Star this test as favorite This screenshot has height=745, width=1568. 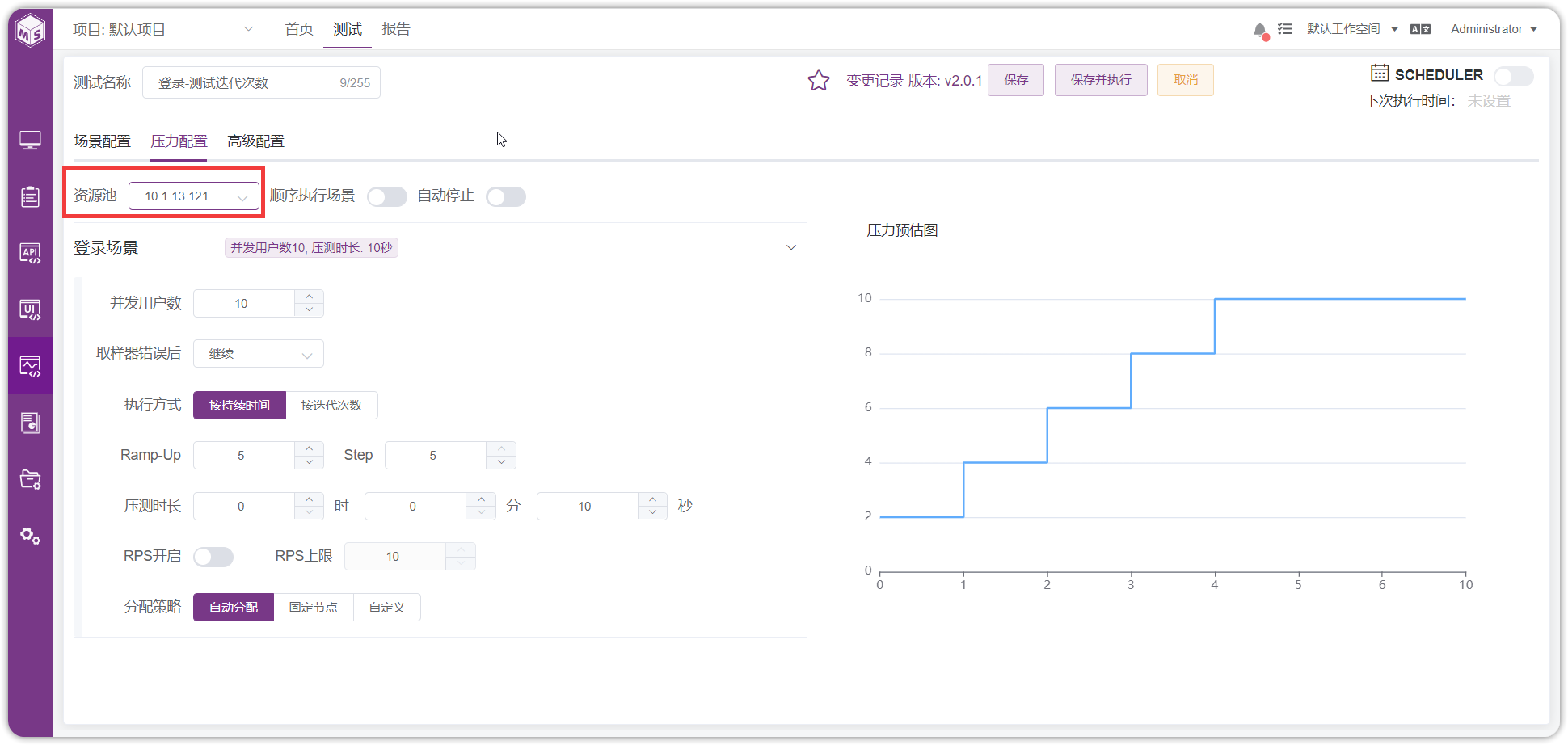coord(819,80)
